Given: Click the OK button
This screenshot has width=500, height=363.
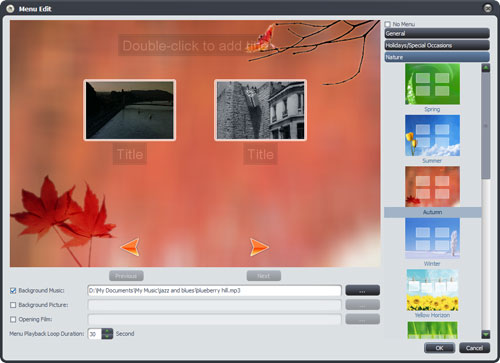Looking at the screenshot, I should 439,348.
